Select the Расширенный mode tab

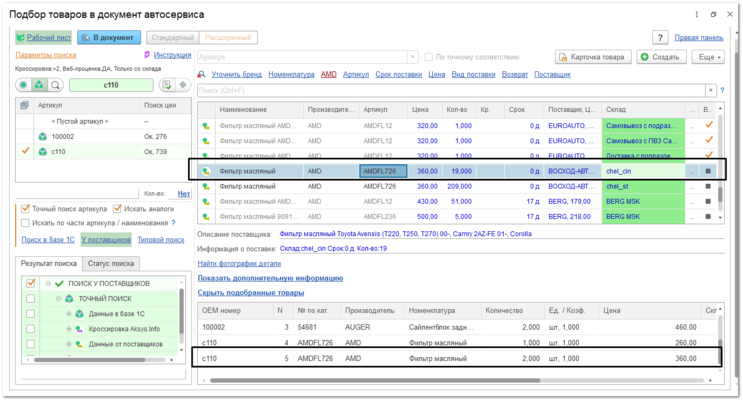pyautogui.click(x=228, y=37)
